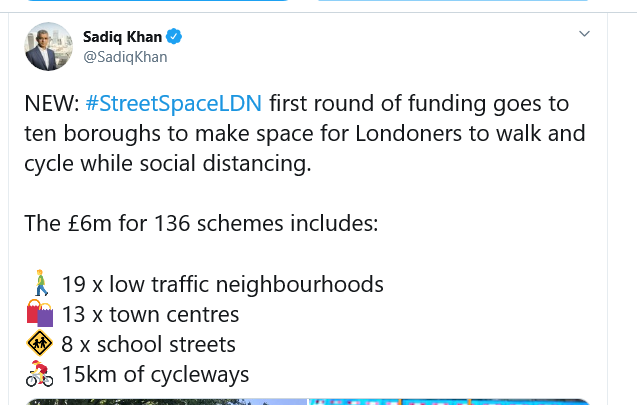This screenshot has width=637, height=405.
Task: Click the walking pedestrian emoji icon
Action: coord(40,284)
